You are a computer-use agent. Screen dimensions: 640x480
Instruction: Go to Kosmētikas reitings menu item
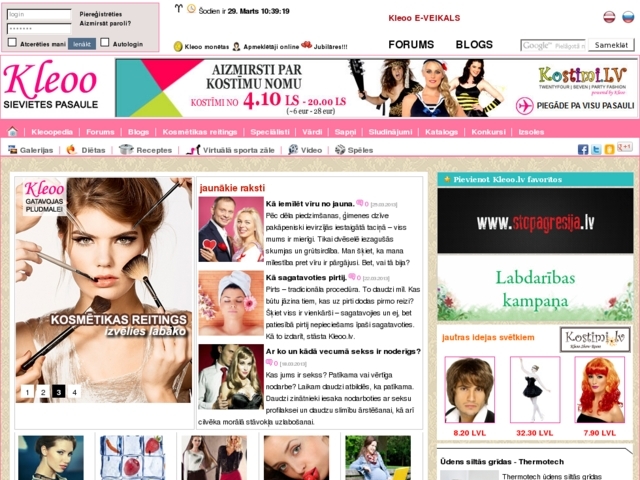pos(200,132)
